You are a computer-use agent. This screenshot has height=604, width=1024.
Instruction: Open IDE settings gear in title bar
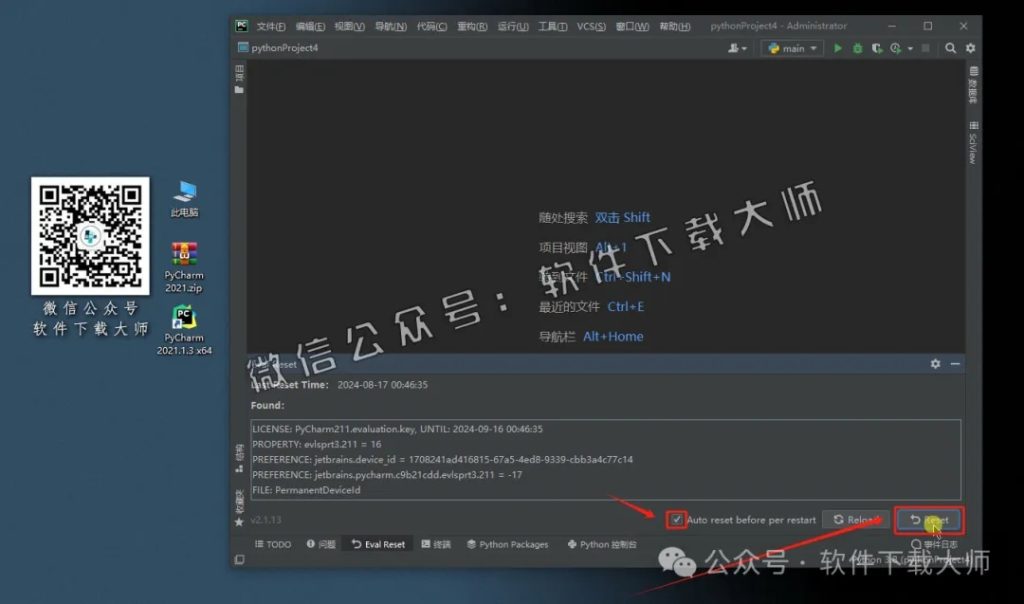(970, 48)
